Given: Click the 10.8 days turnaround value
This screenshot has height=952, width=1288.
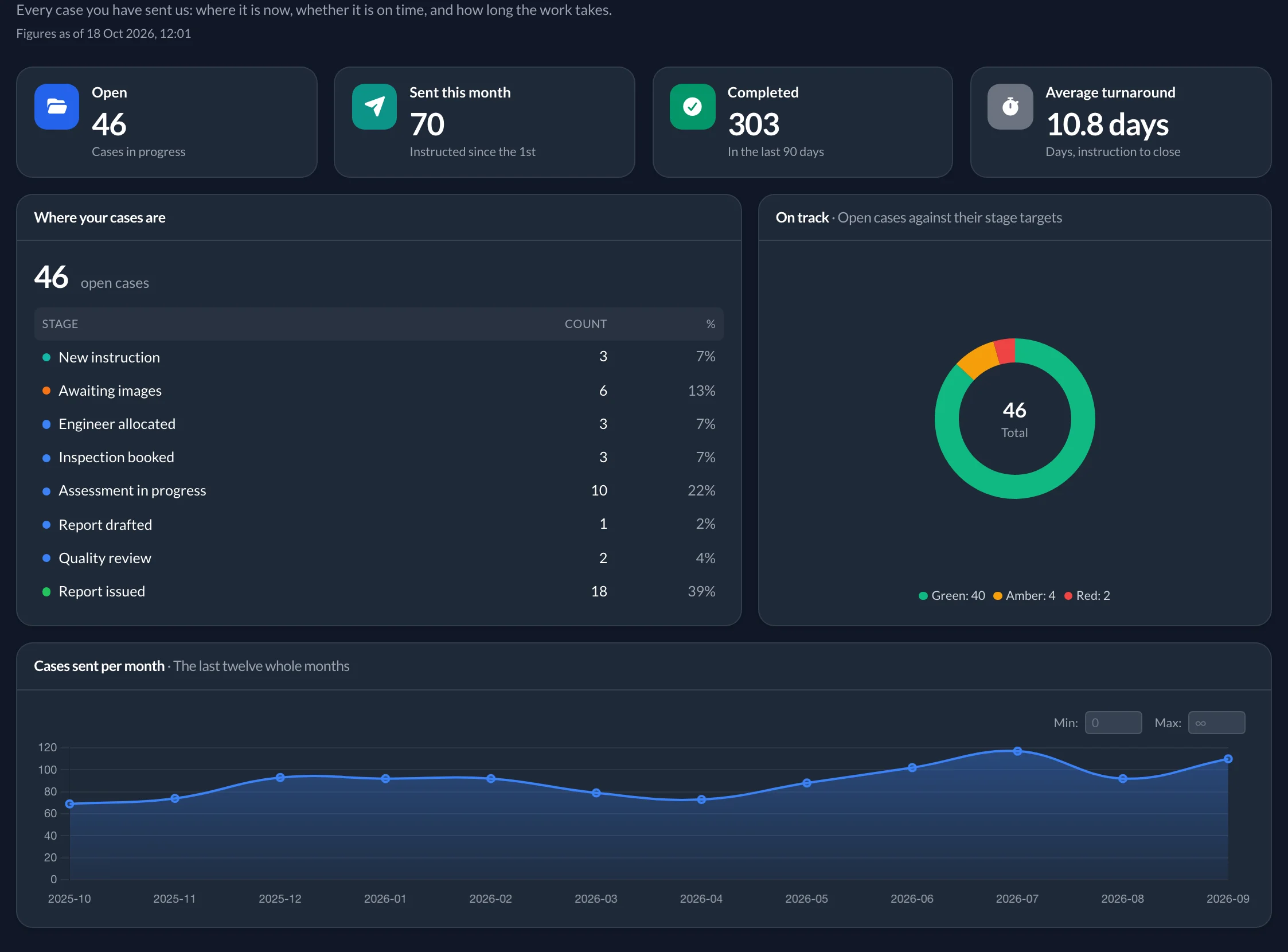Looking at the screenshot, I should point(1107,124).
